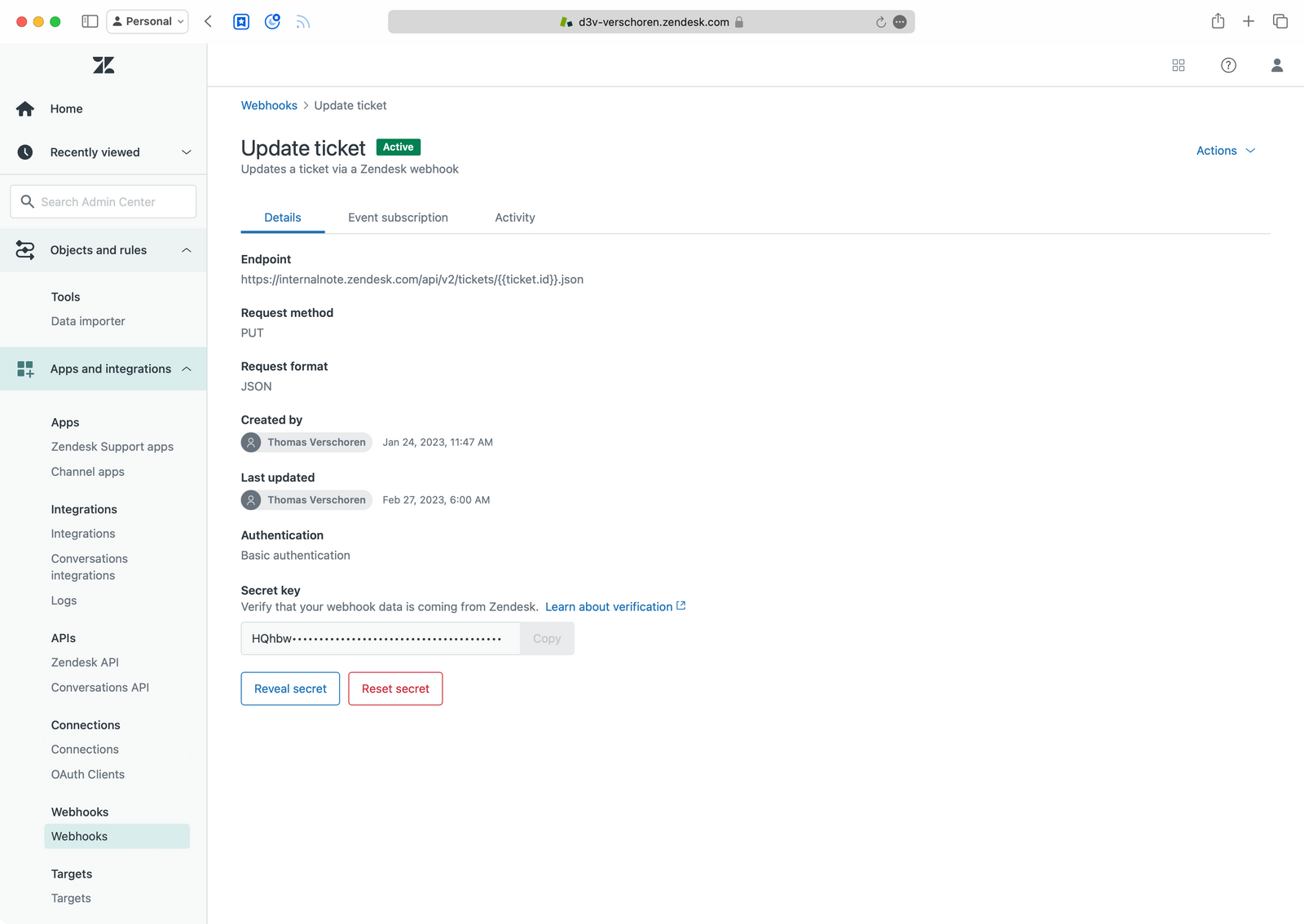Click the user profile icon
The width and height of the screenshot is (1304, 924).
pyautogui.click(x=1277, y=65)
